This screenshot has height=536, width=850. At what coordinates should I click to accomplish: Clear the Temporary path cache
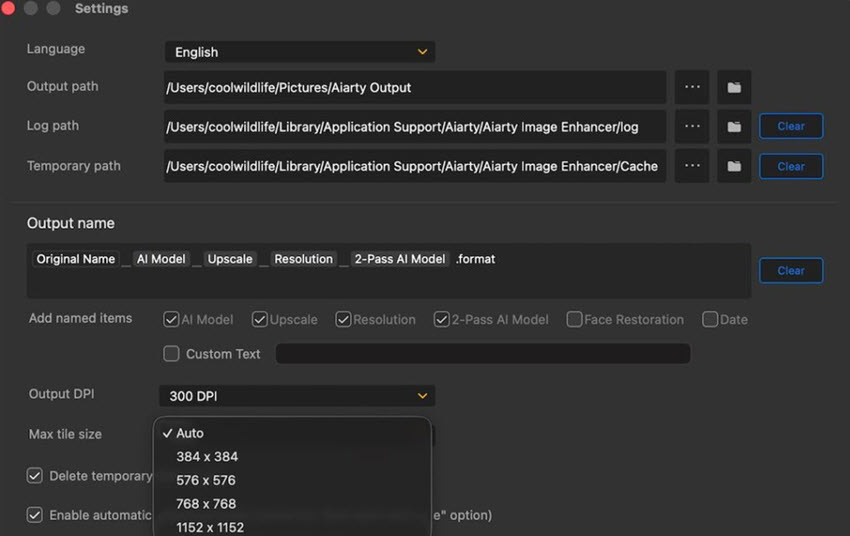[791, 166]
